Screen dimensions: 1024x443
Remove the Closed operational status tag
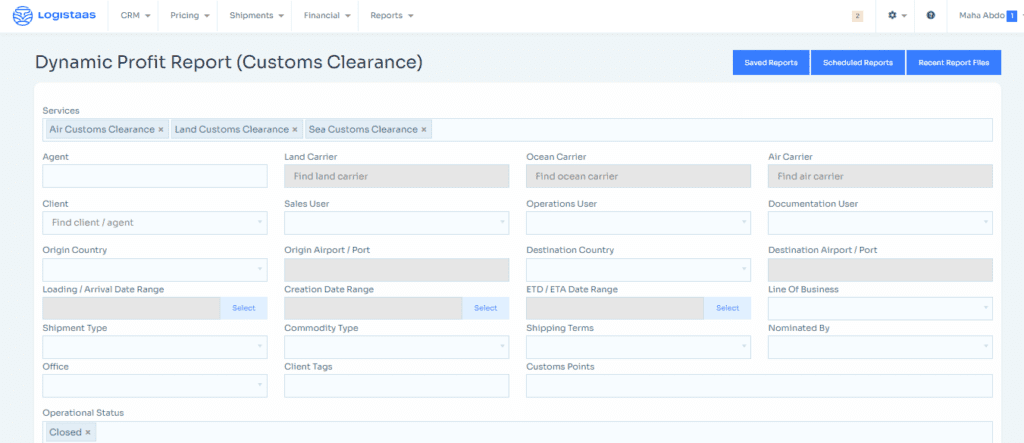(x=88, y=433)
